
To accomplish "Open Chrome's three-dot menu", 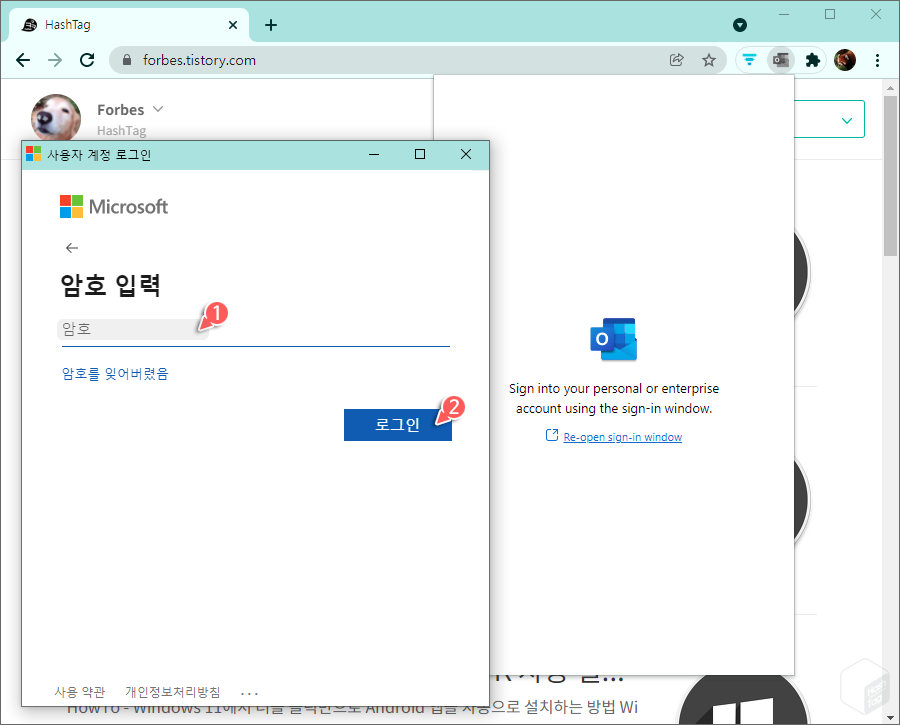I will 877,60.
